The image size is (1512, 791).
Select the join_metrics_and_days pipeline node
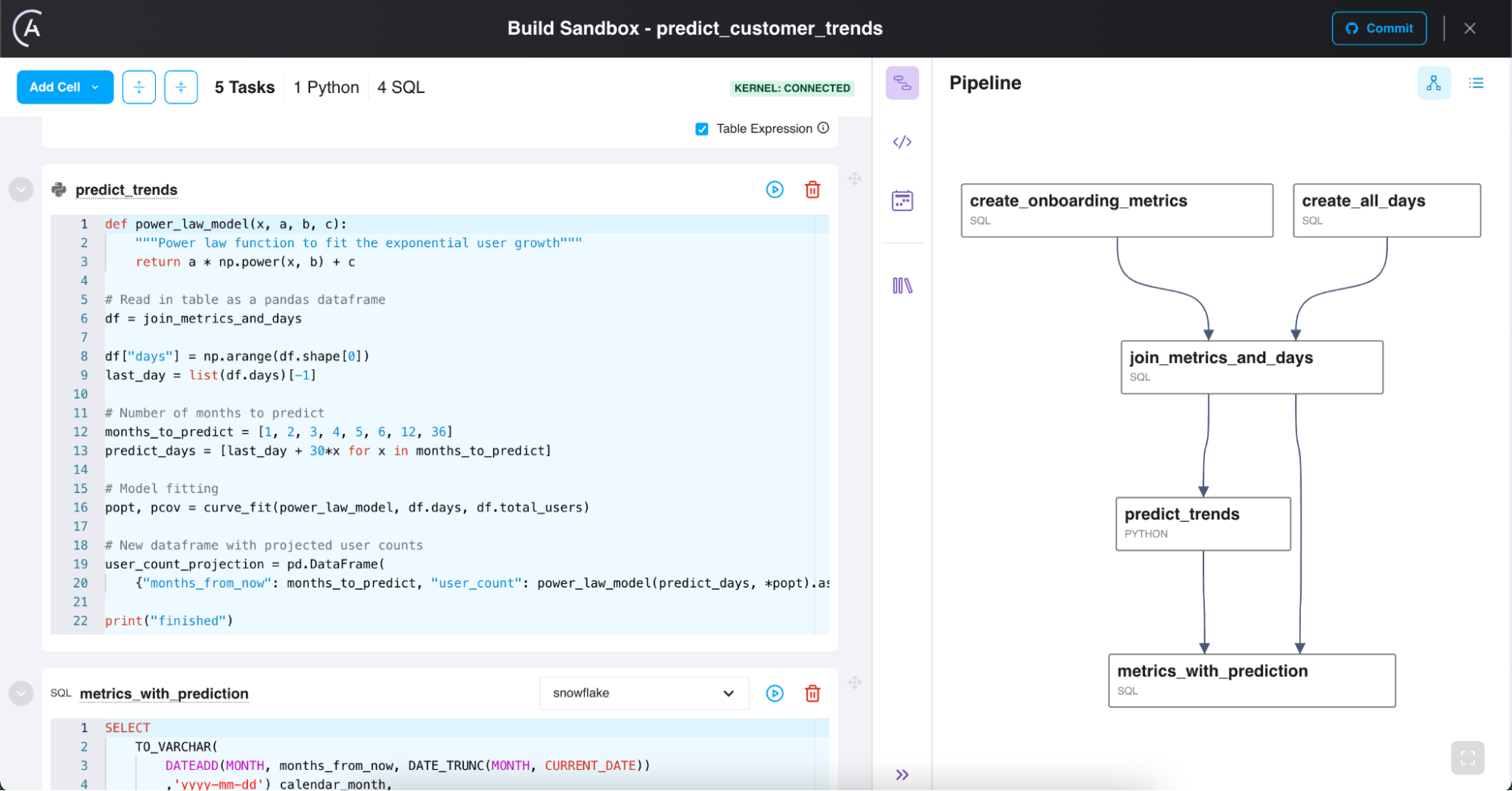(x=1251, y=367)
